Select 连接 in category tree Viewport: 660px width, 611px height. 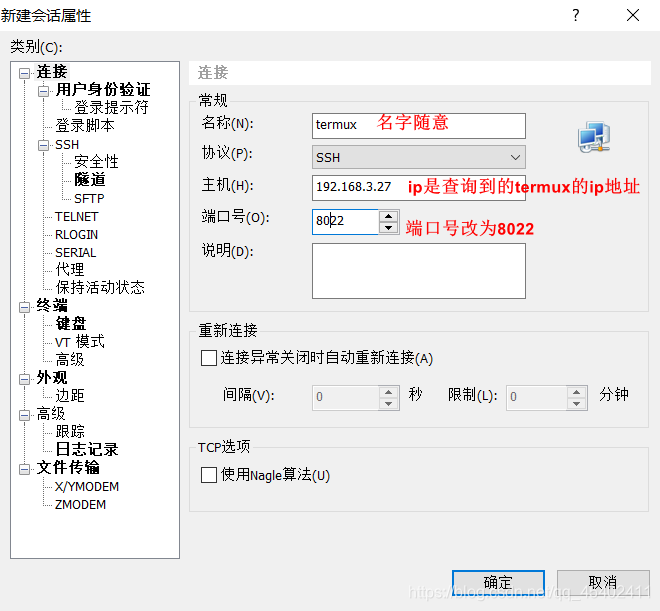(52, 72)
